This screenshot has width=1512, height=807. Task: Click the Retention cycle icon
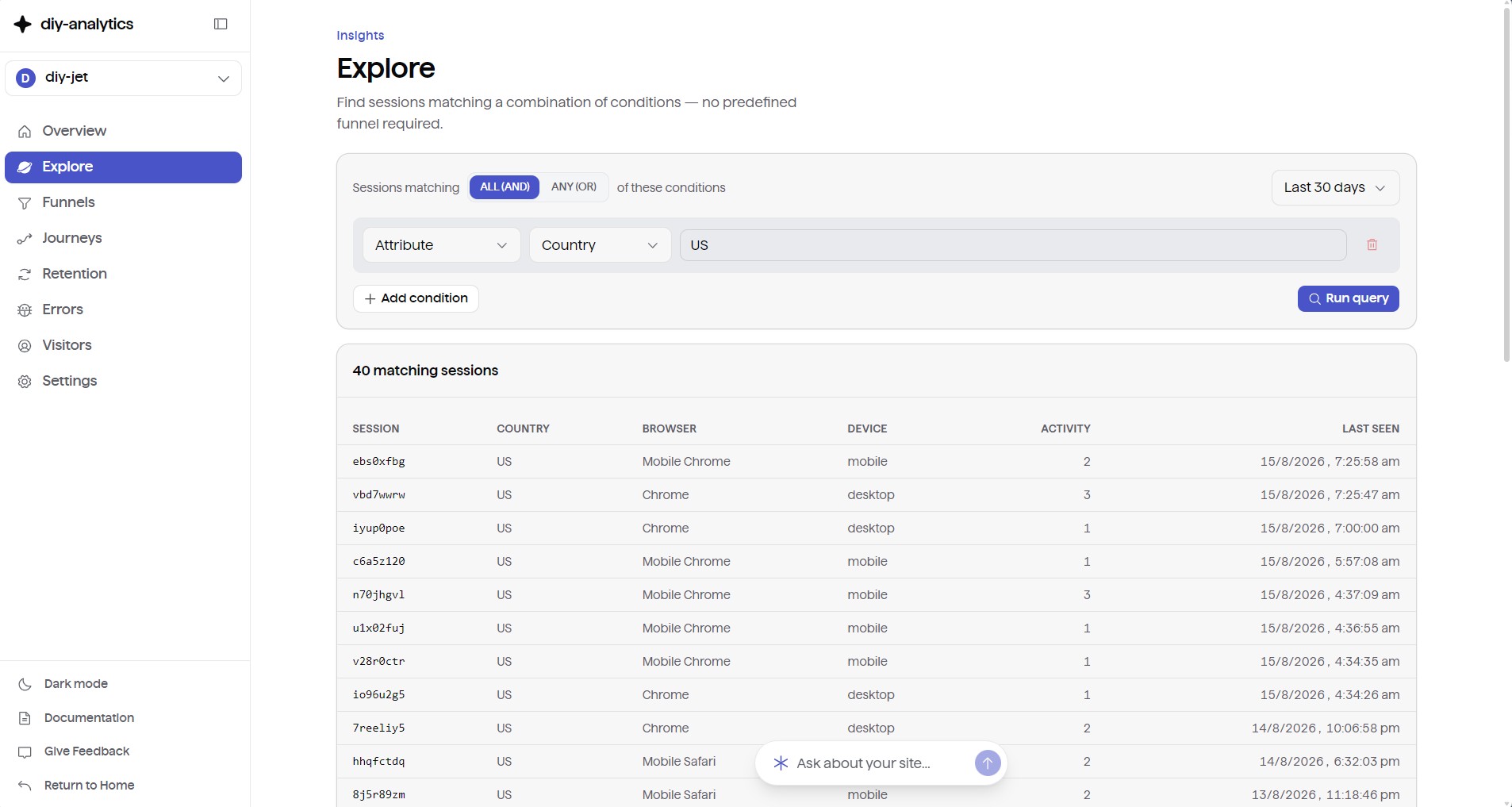[x=25, y=275]
